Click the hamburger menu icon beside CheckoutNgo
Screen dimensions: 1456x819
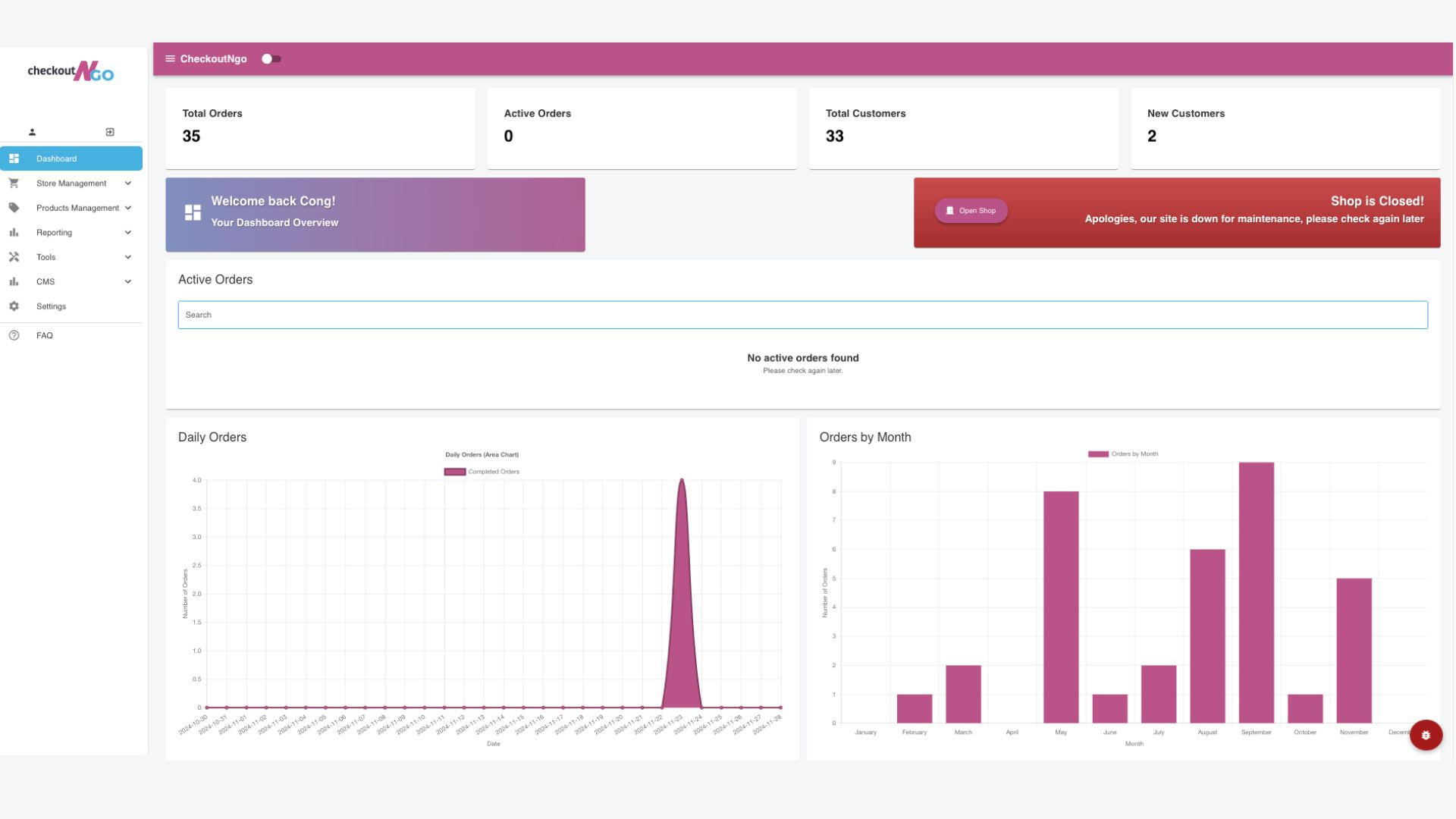coord(170,59)
